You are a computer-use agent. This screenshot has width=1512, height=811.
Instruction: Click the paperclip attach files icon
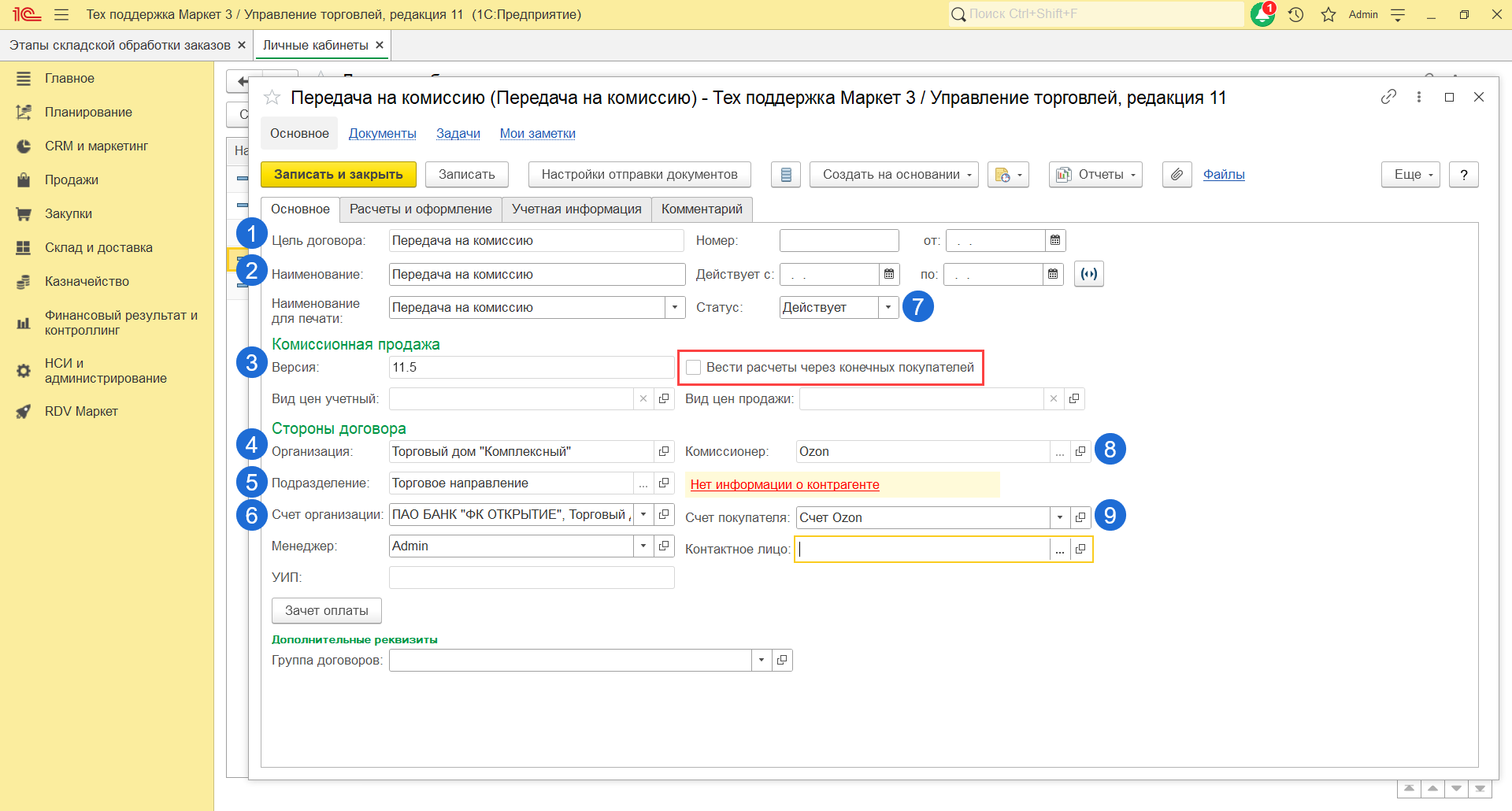1177,175
